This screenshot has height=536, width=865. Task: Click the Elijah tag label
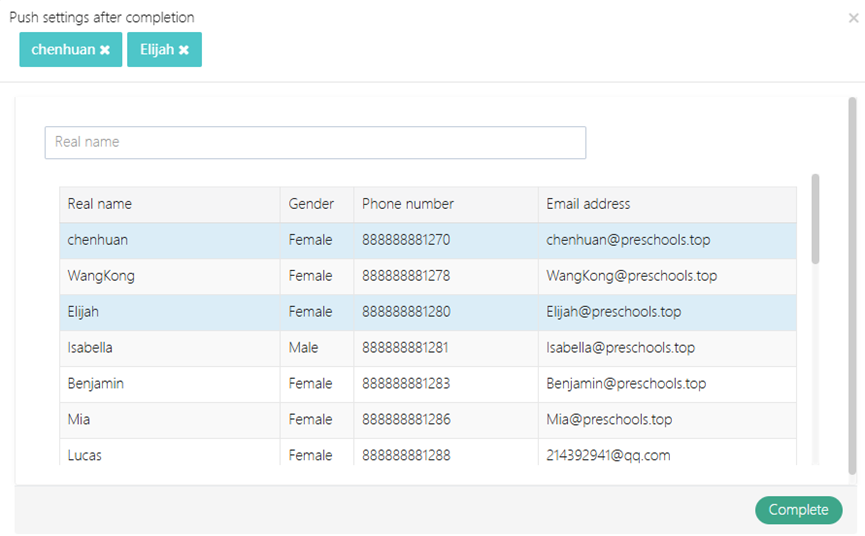pos(157,50)
